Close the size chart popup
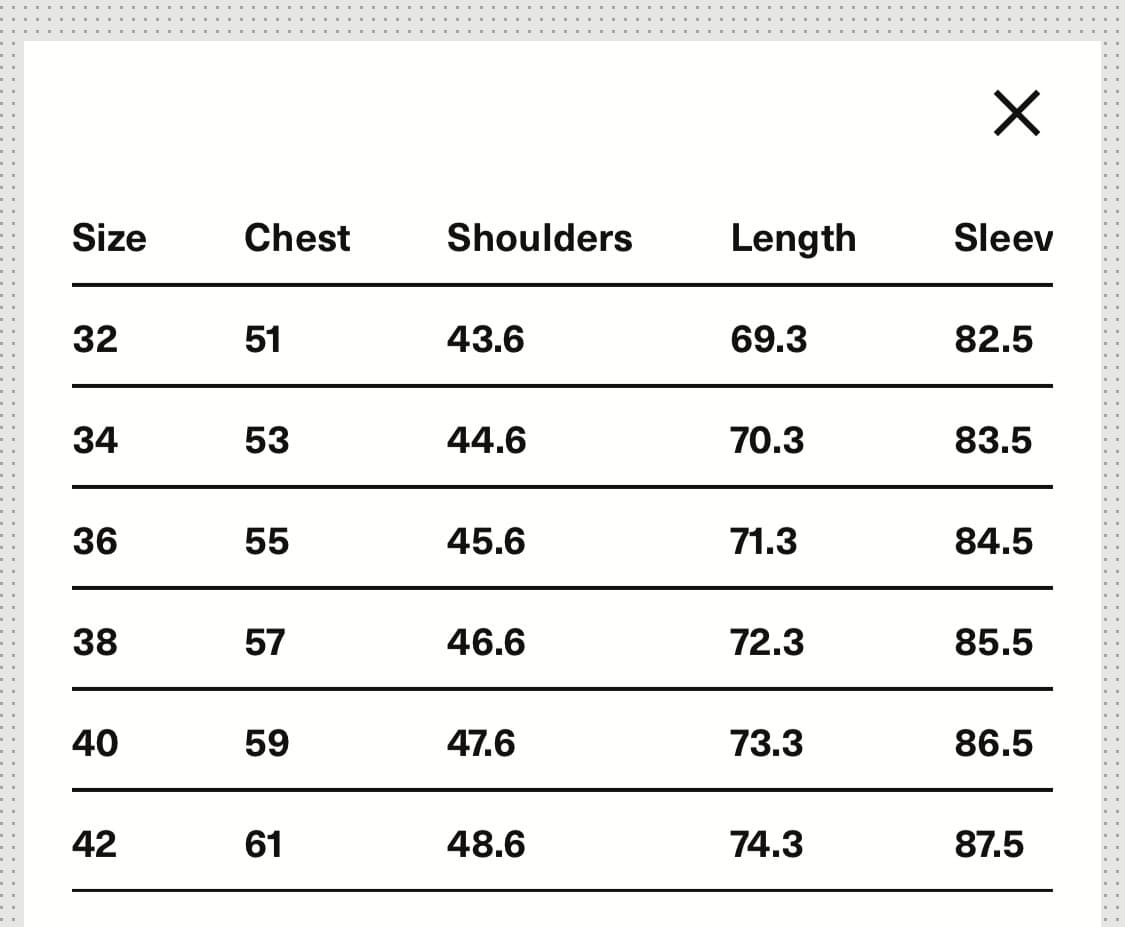Image resolution: width=1125 pixels, height=927 pixels. [x=1017, y=112]
